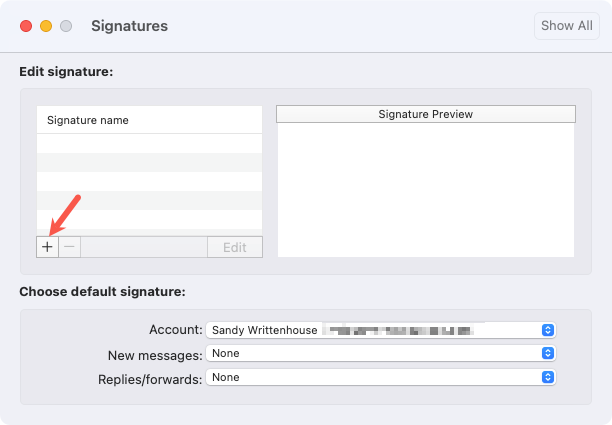Zoom the Signatures window with green button
Image resolution: width=612 pixels, height=425 pixels.
coord(66,26)
